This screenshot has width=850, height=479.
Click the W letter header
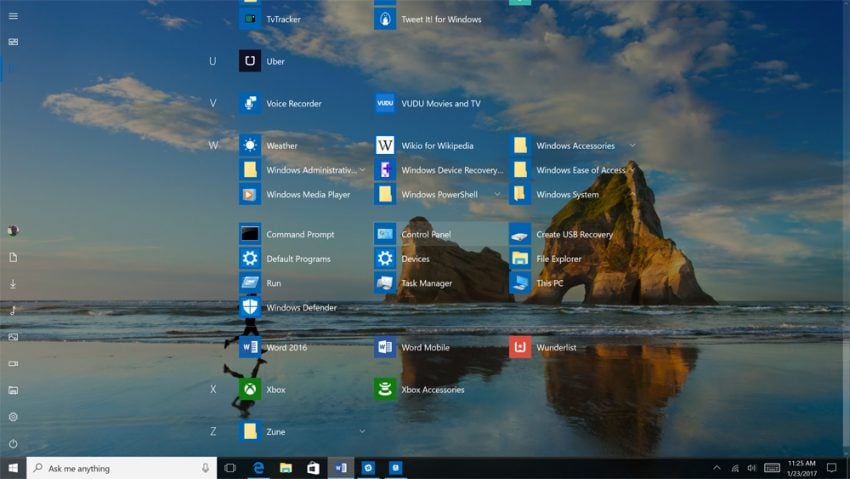click(213, 145)
